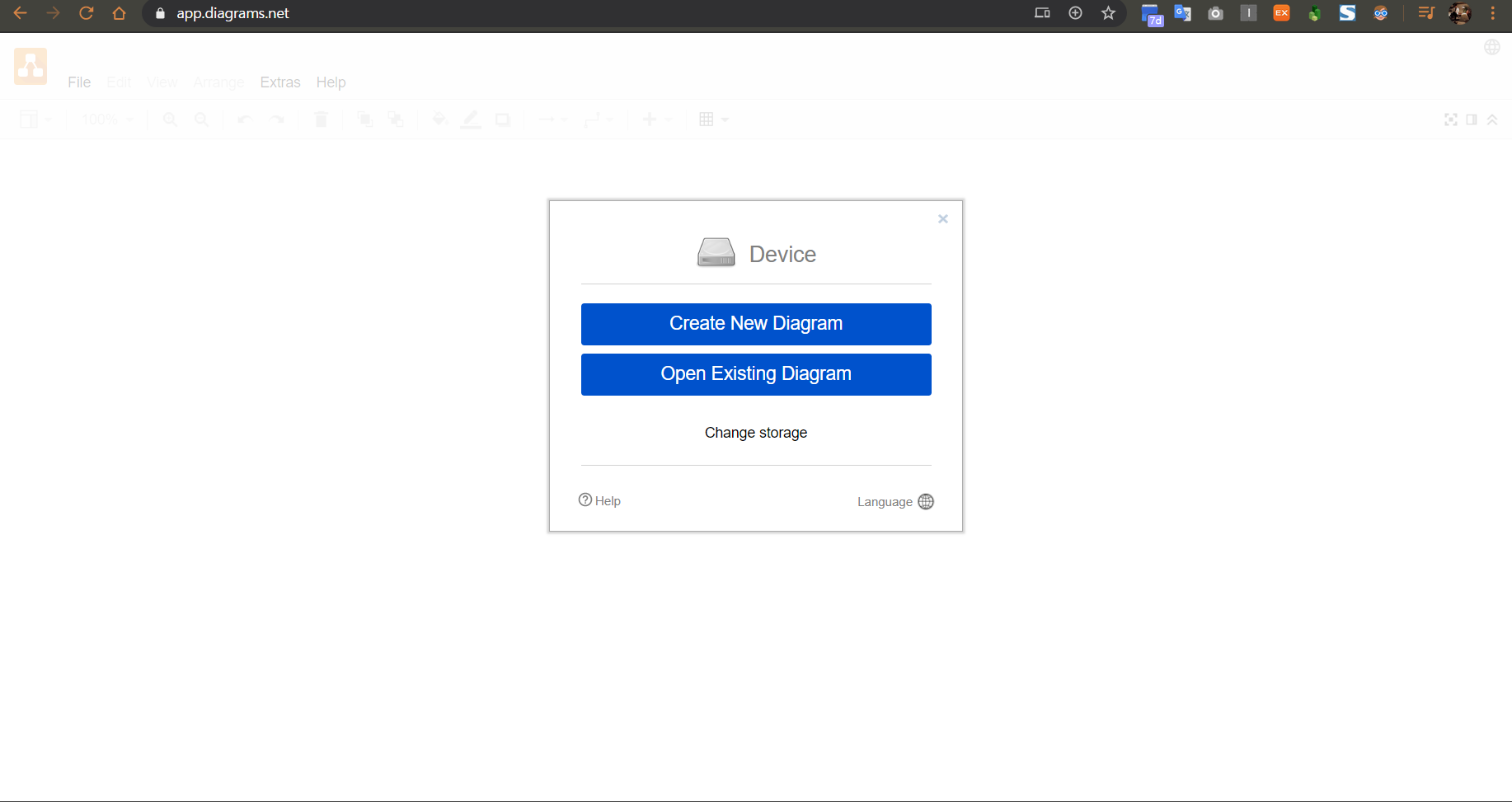Click the globe icon at top-right of the app

(1492, 47)
